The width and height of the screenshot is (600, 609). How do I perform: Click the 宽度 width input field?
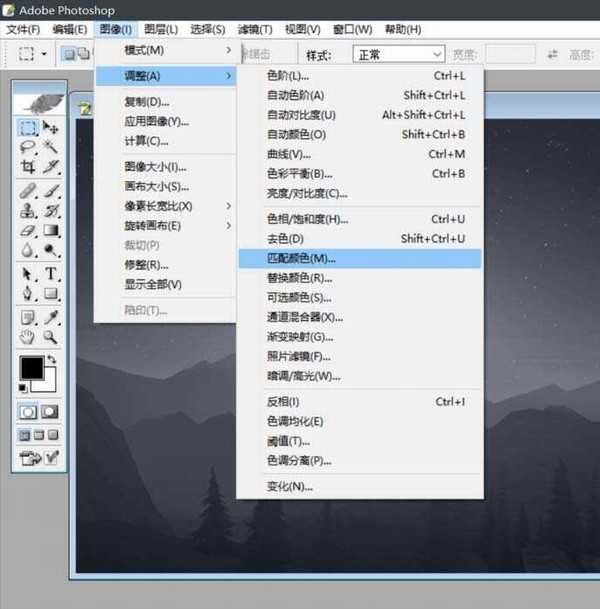(510, 54)
